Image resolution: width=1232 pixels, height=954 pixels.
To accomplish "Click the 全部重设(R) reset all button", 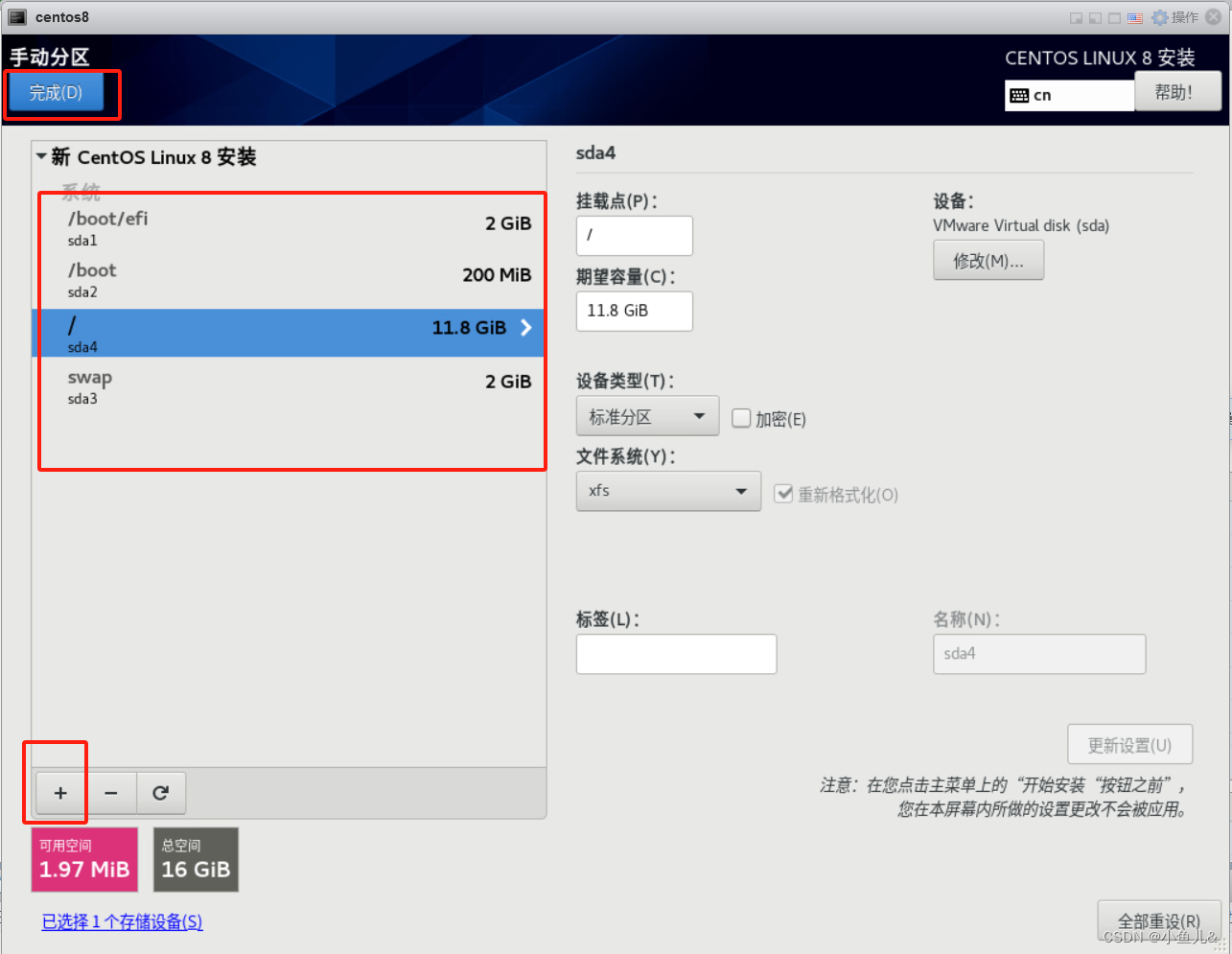I will [1159, 921].
